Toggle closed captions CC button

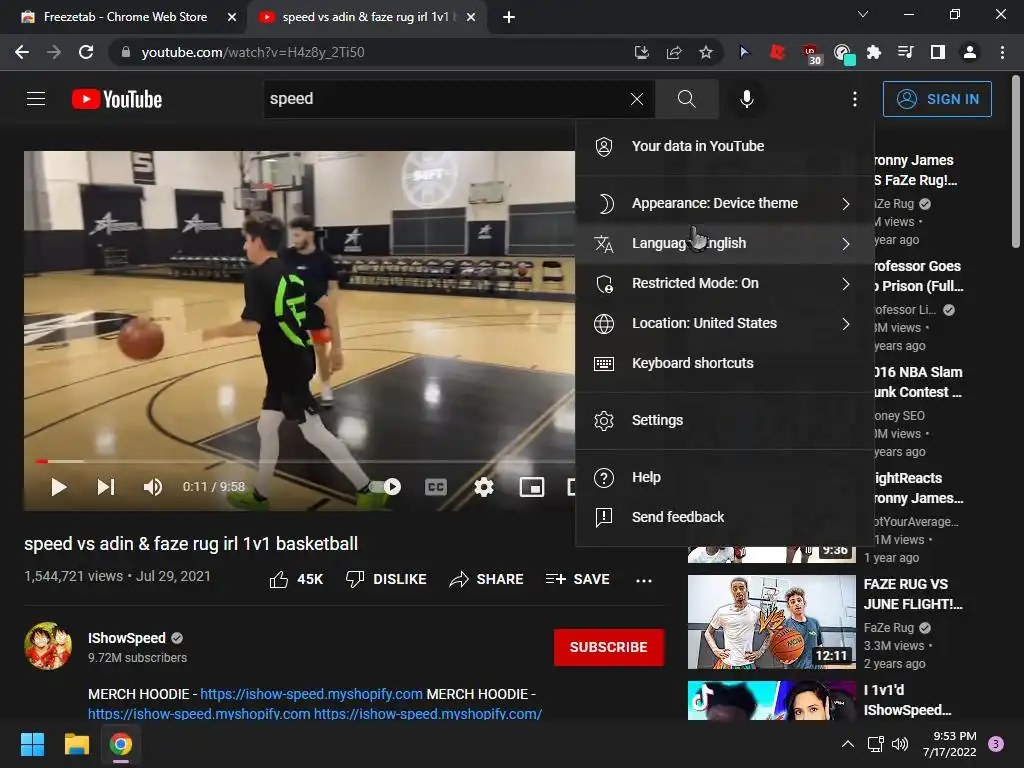(436, 487)
